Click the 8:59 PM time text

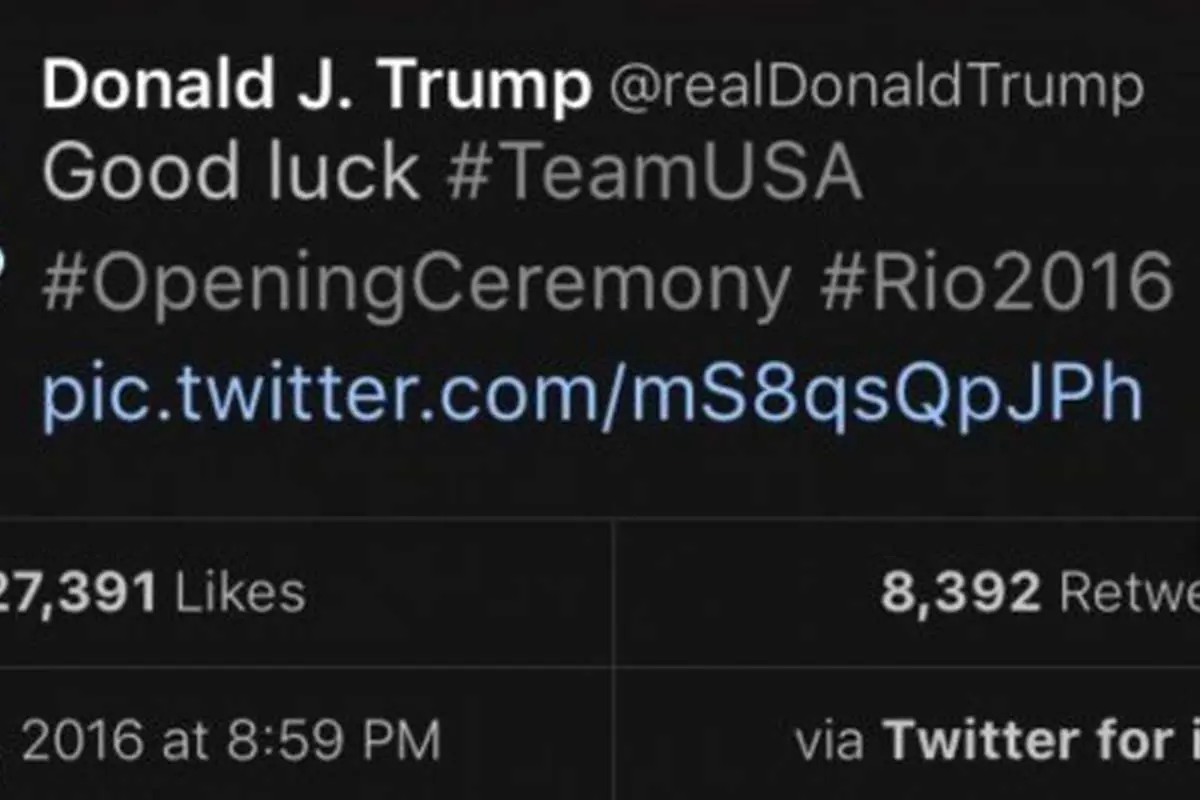point(333,741)
